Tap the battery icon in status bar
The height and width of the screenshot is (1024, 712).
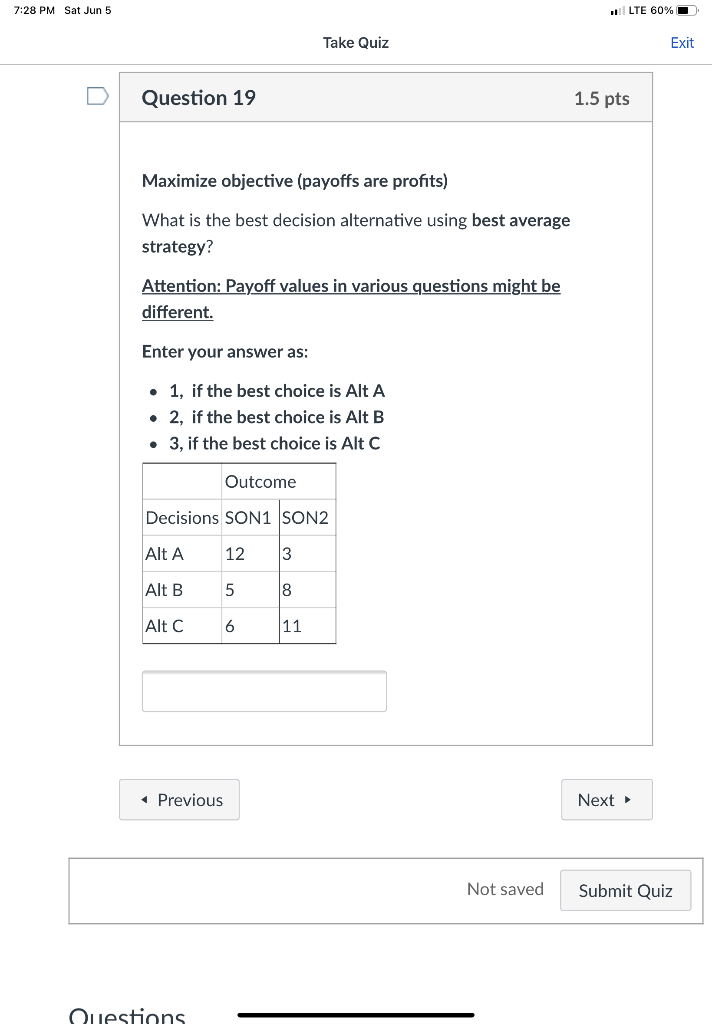click(x=687, y=10)
